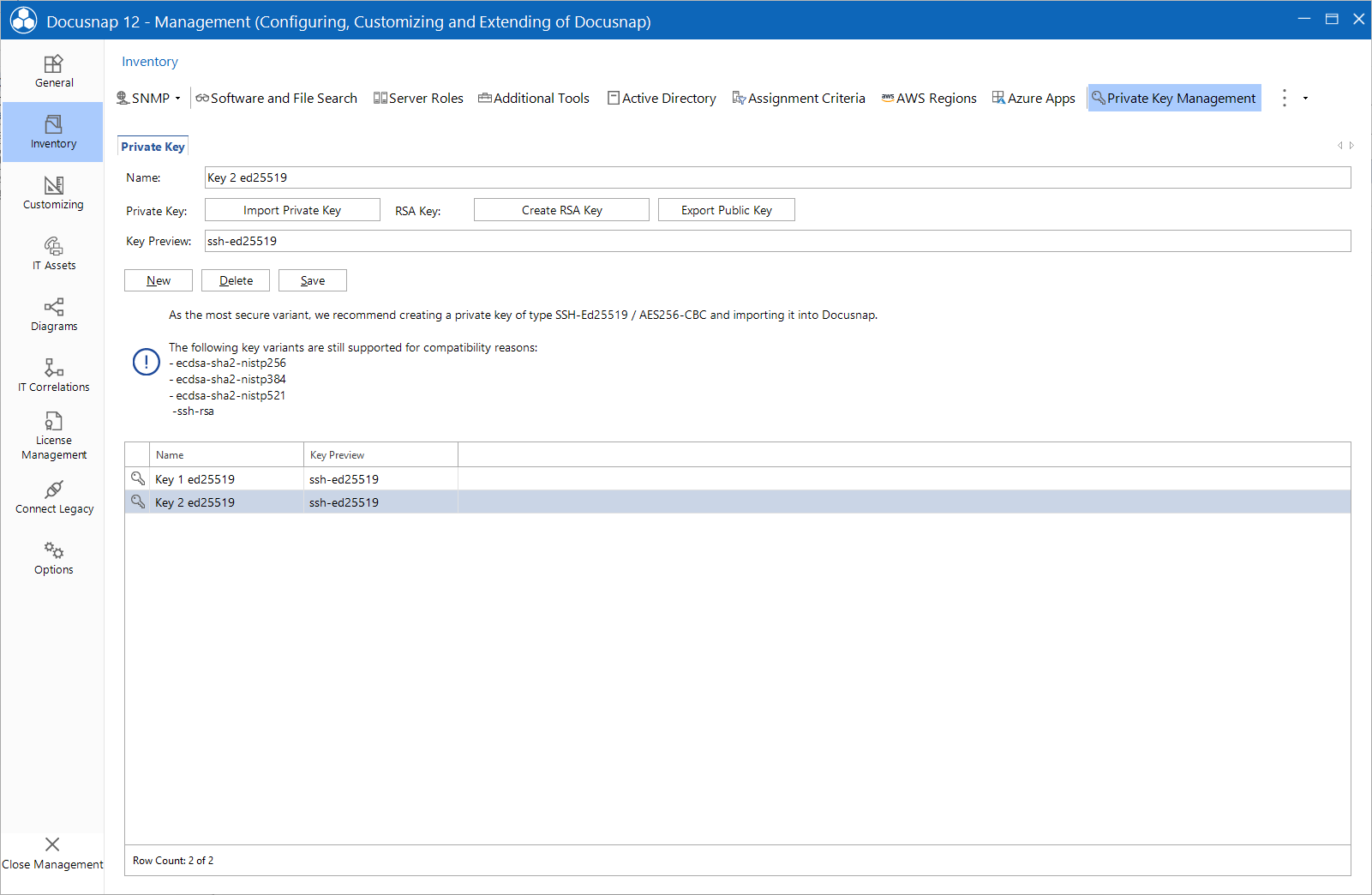Open Additional Tools toolbar item

tap(534, 98)
